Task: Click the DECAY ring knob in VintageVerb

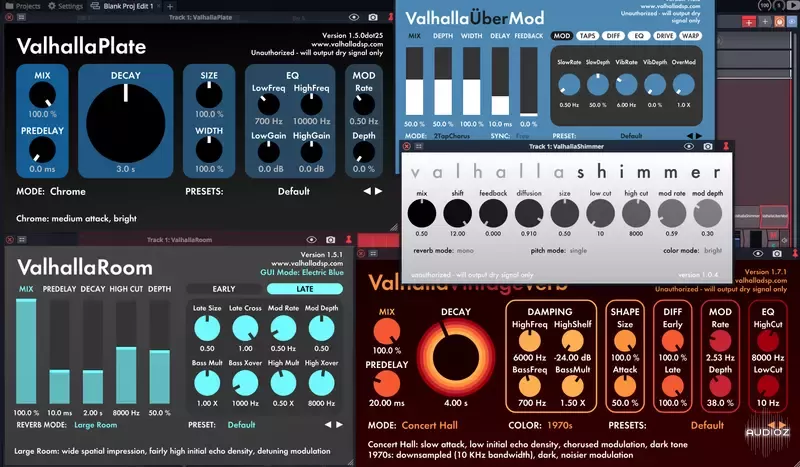Action: coord(456,357)
